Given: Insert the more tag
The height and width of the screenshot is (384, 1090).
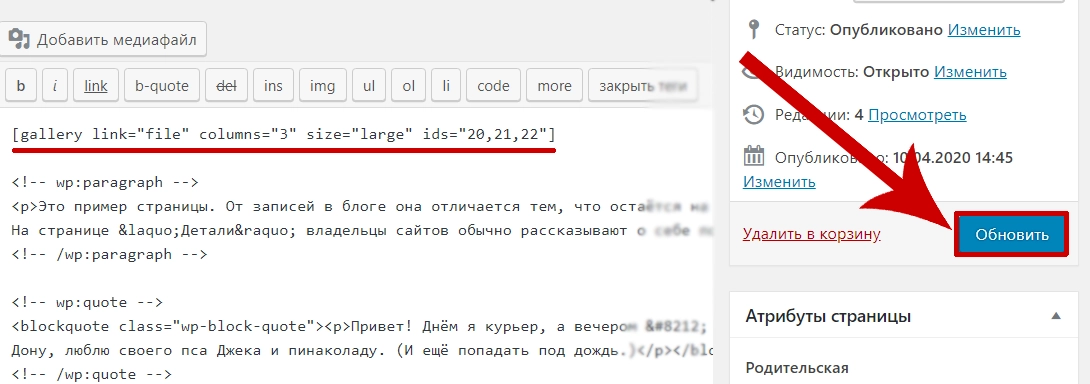Looking at the screenshot, I should (555, 86).
